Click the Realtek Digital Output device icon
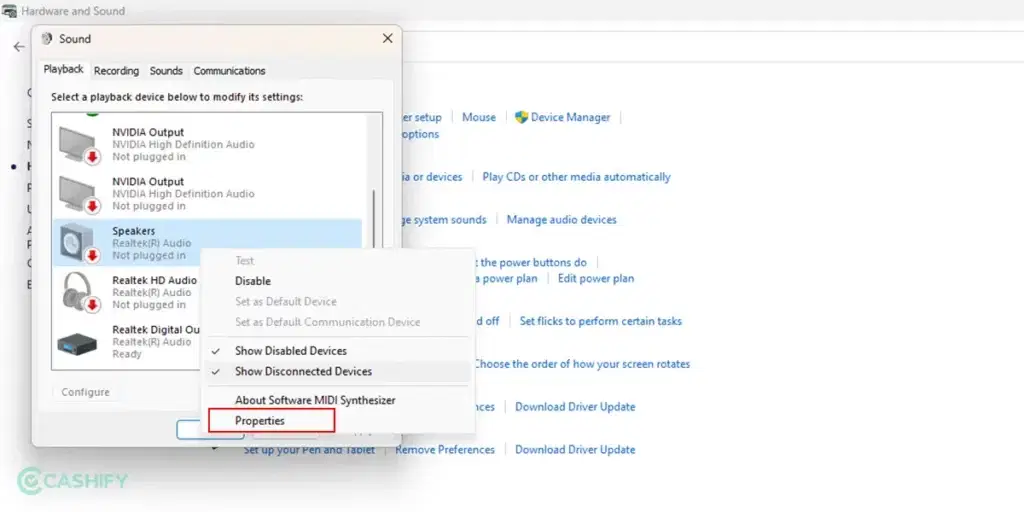 [77, 344]
